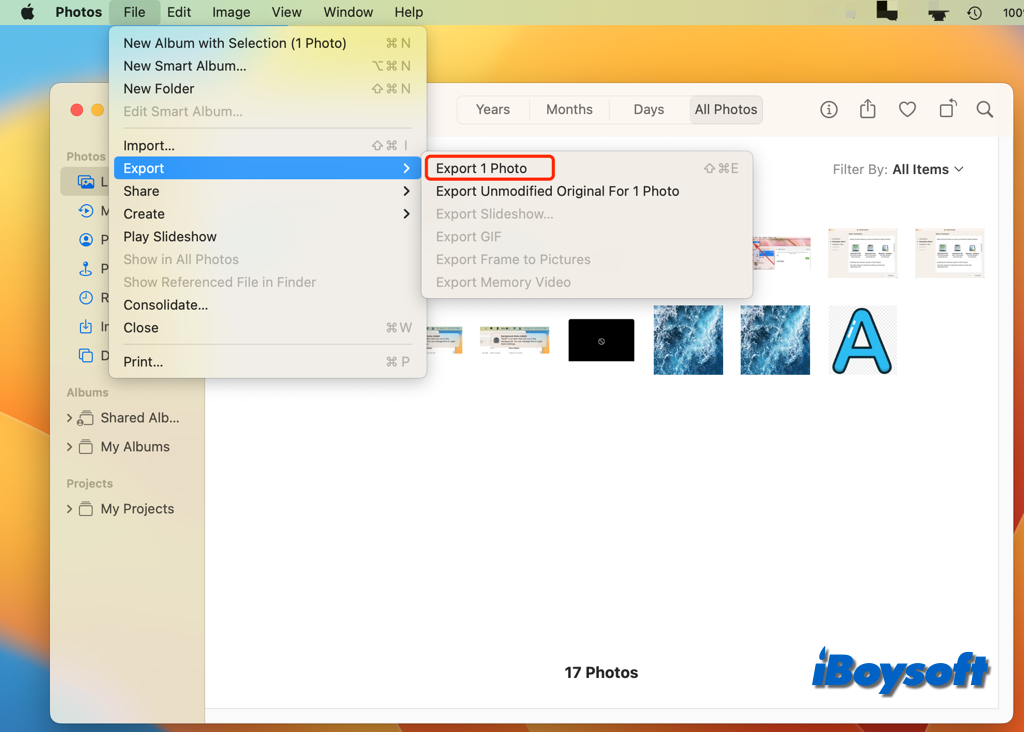Click the Rotate photo icon

point(946,109)
